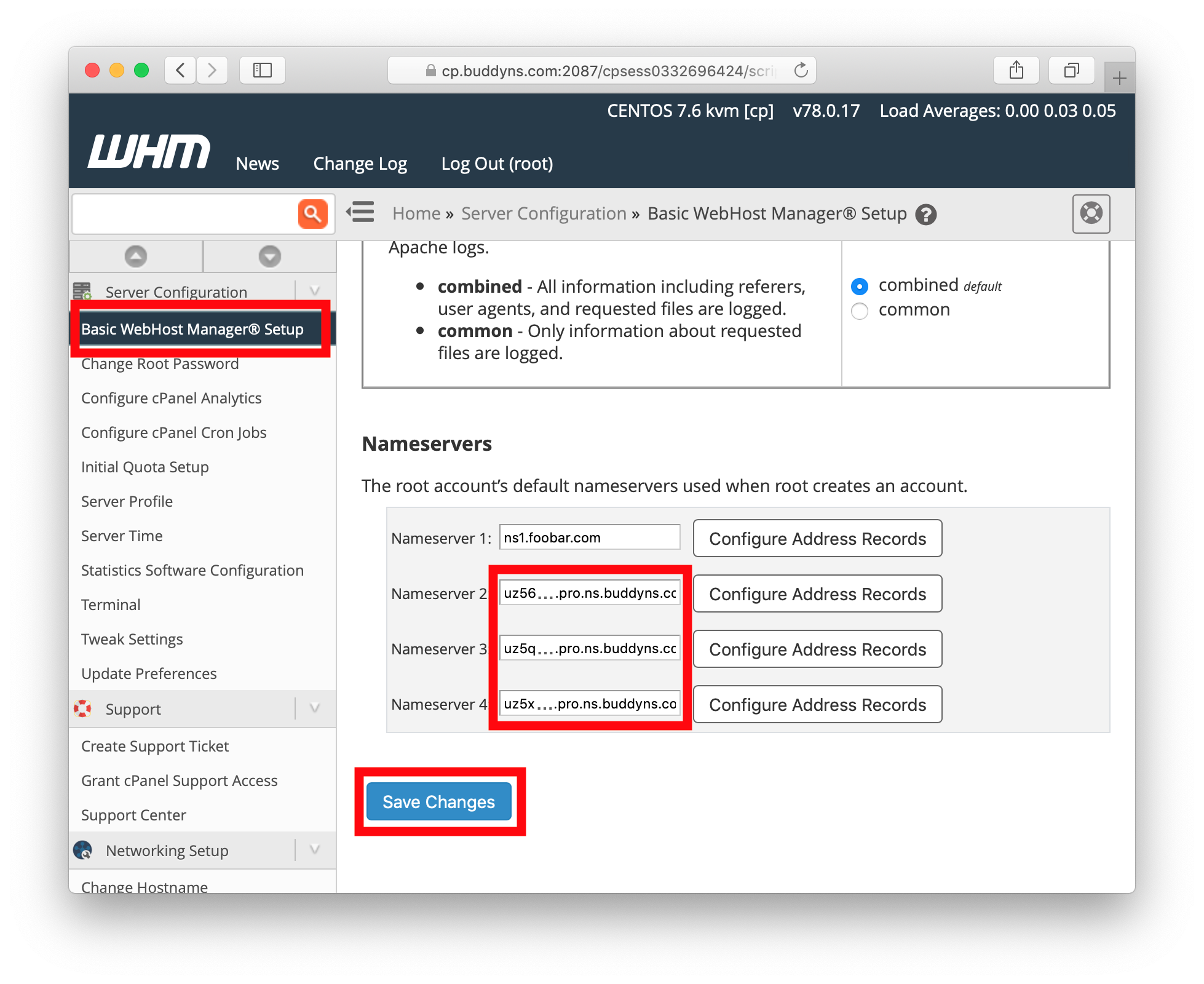The height and width of the screenshot is (984, 1204).
Task: Click the Home breadcrumb link
Action: 417,213
